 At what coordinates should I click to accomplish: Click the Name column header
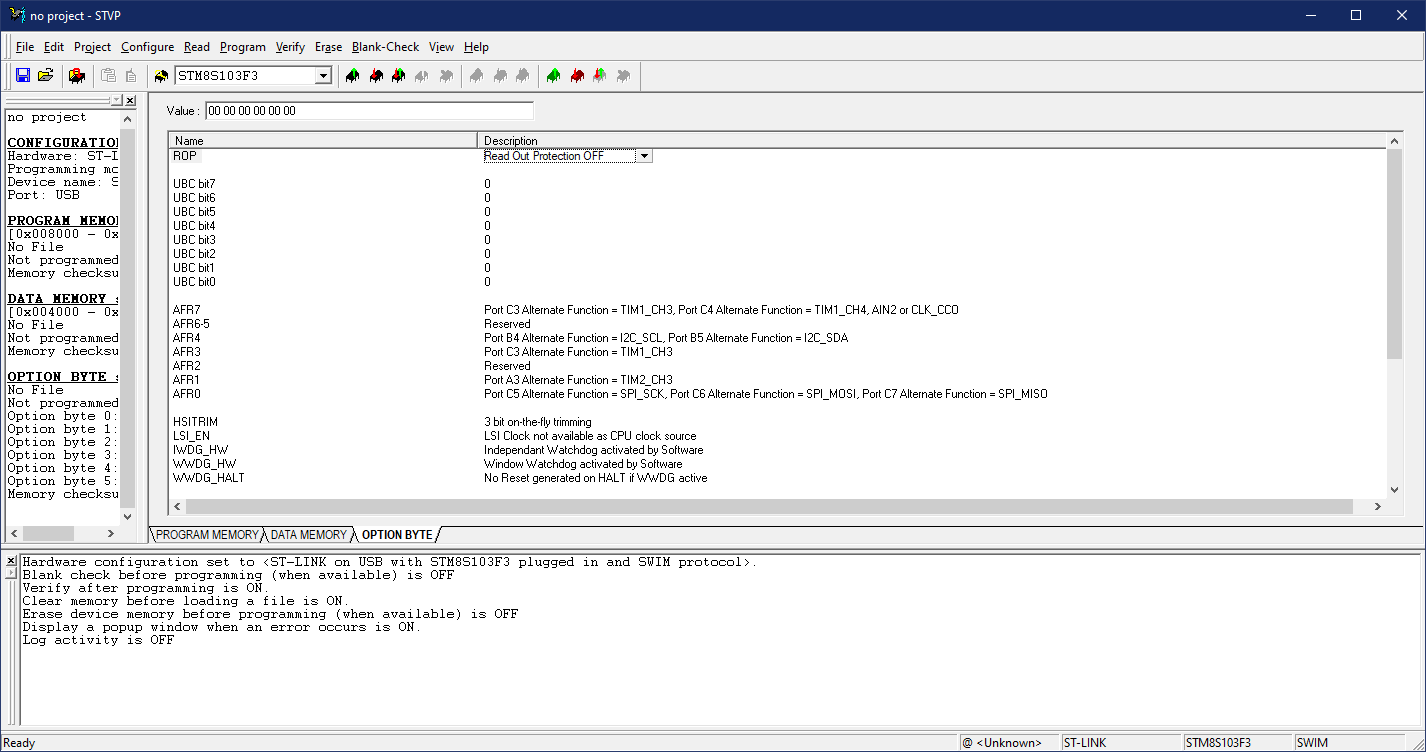point(323,141)
